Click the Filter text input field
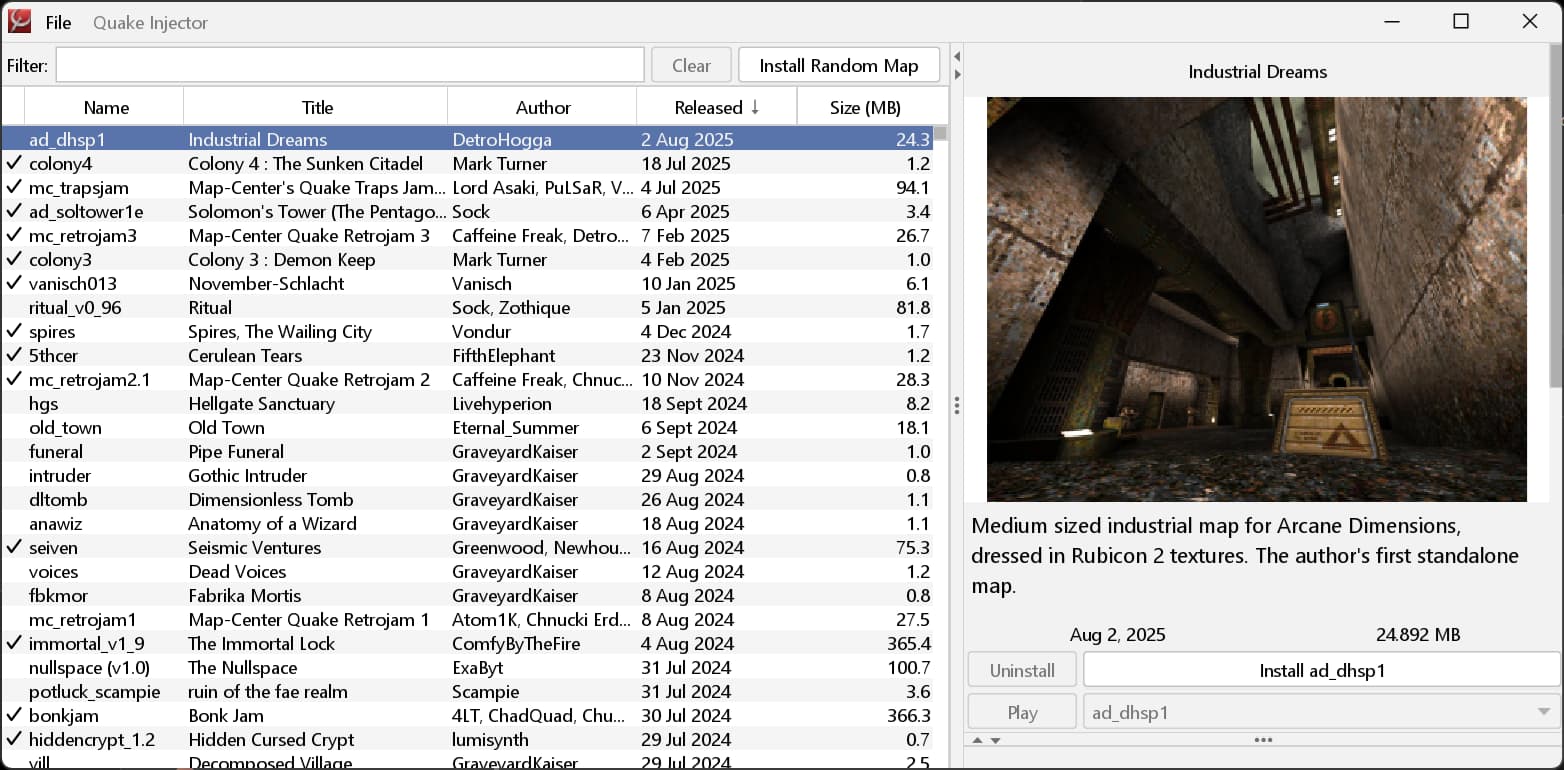This screenshot has width=1564, height=770. click(x=350, y=65)
